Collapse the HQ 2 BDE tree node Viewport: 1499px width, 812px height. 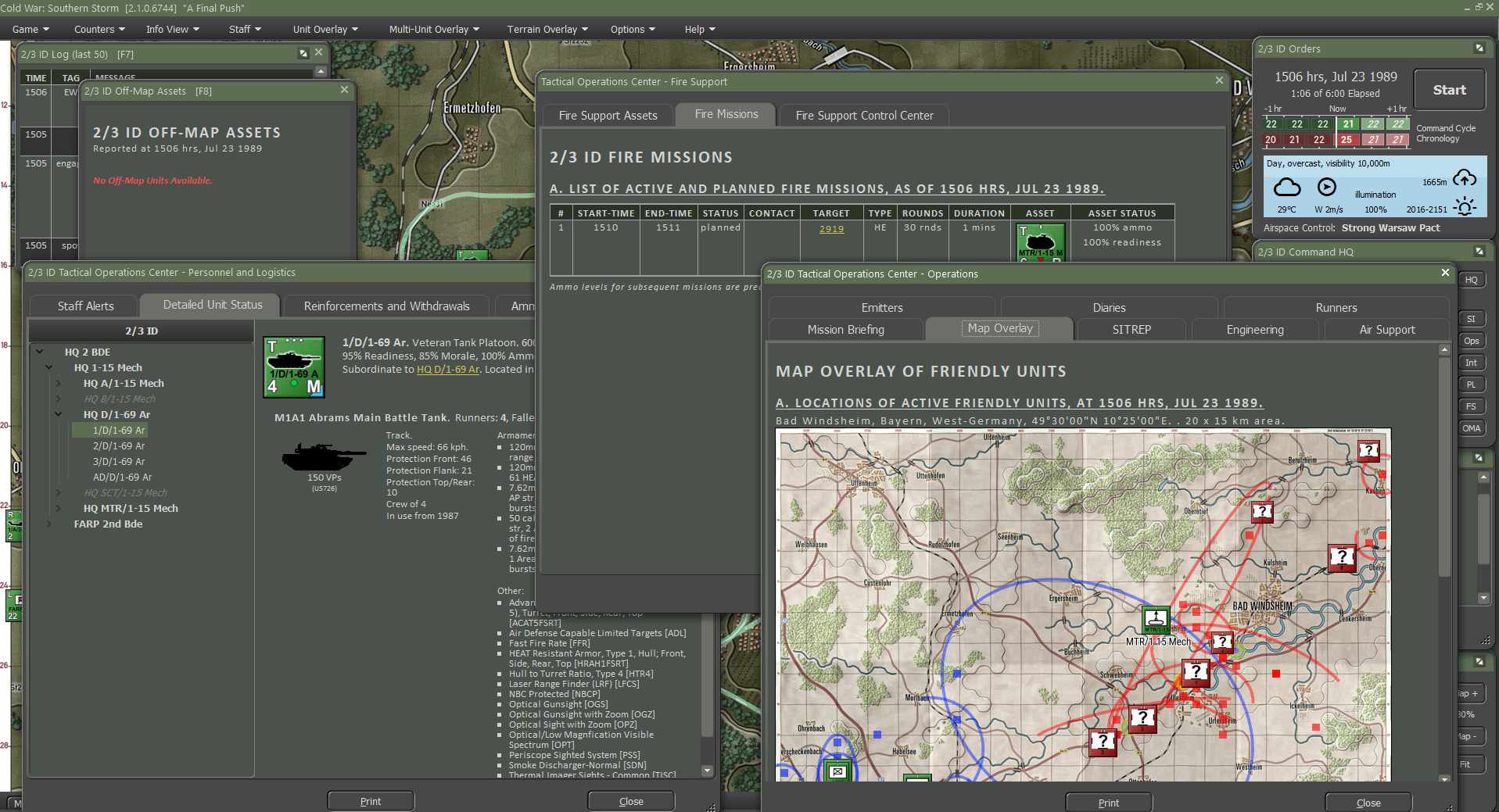click(x=40, y=352)
